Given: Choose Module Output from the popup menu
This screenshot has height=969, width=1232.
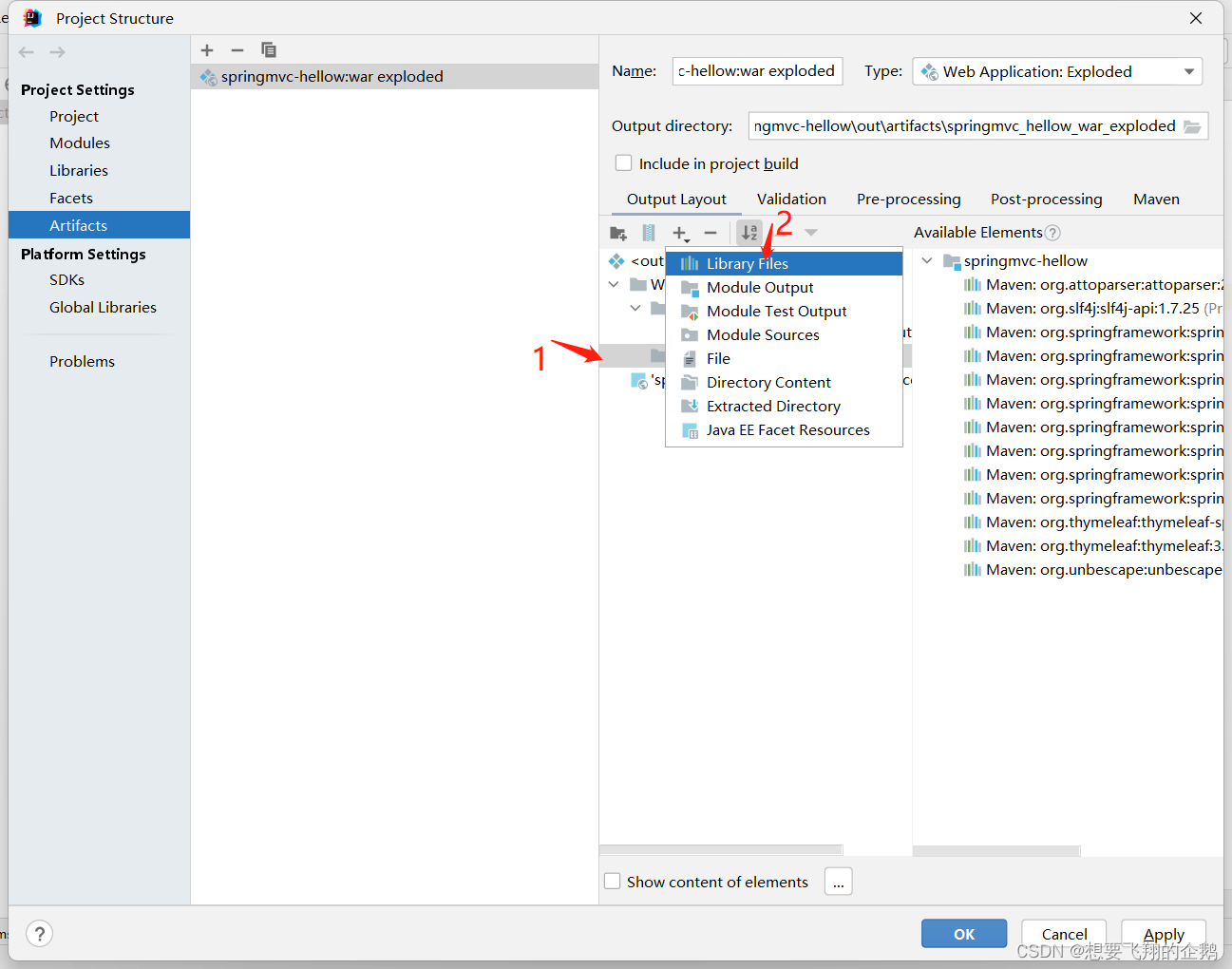Looking at the screenshot, I should [x=784, y=288].
